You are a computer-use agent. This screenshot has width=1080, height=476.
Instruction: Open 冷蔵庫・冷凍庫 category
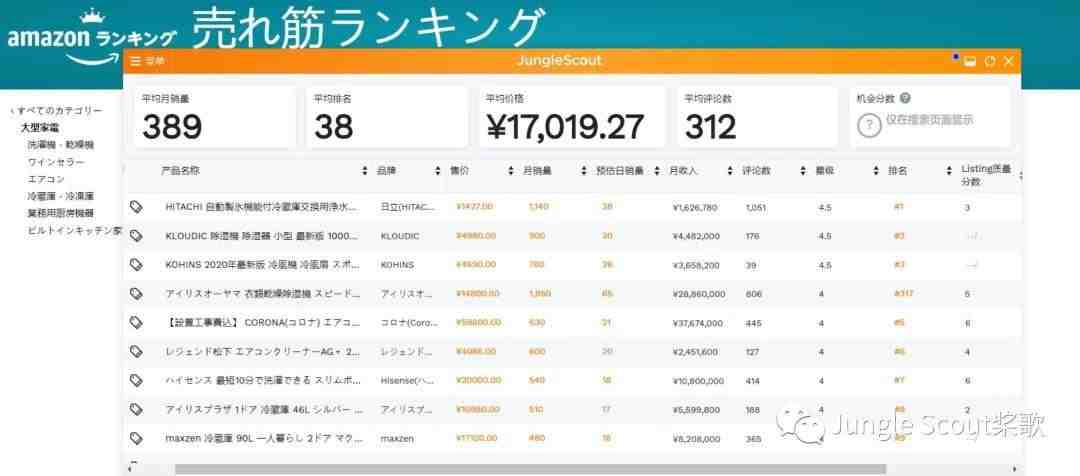(x=61, y=196)
